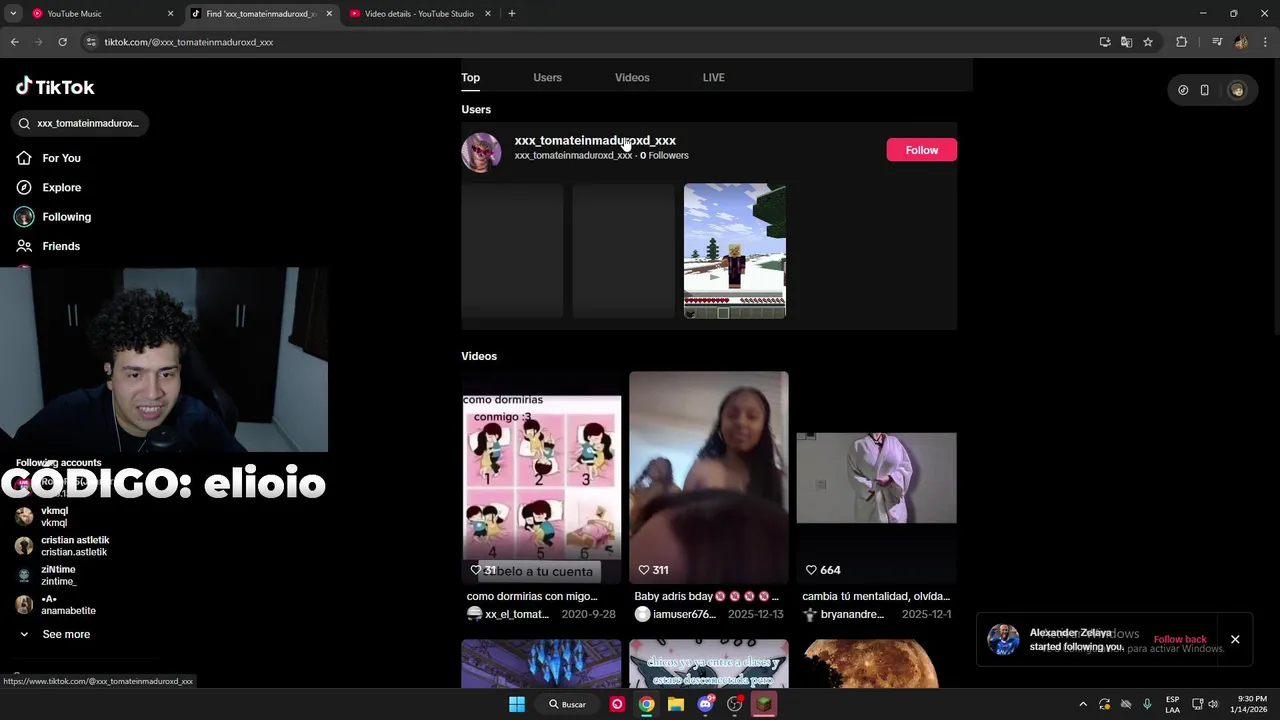1280x720 pixels.
Task: Show hidden system tray icons
Action: click(x=1083, y=704)
